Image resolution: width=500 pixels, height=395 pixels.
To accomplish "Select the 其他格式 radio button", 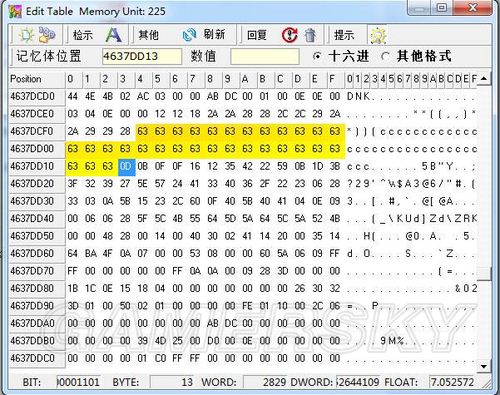I will [385, 56].
